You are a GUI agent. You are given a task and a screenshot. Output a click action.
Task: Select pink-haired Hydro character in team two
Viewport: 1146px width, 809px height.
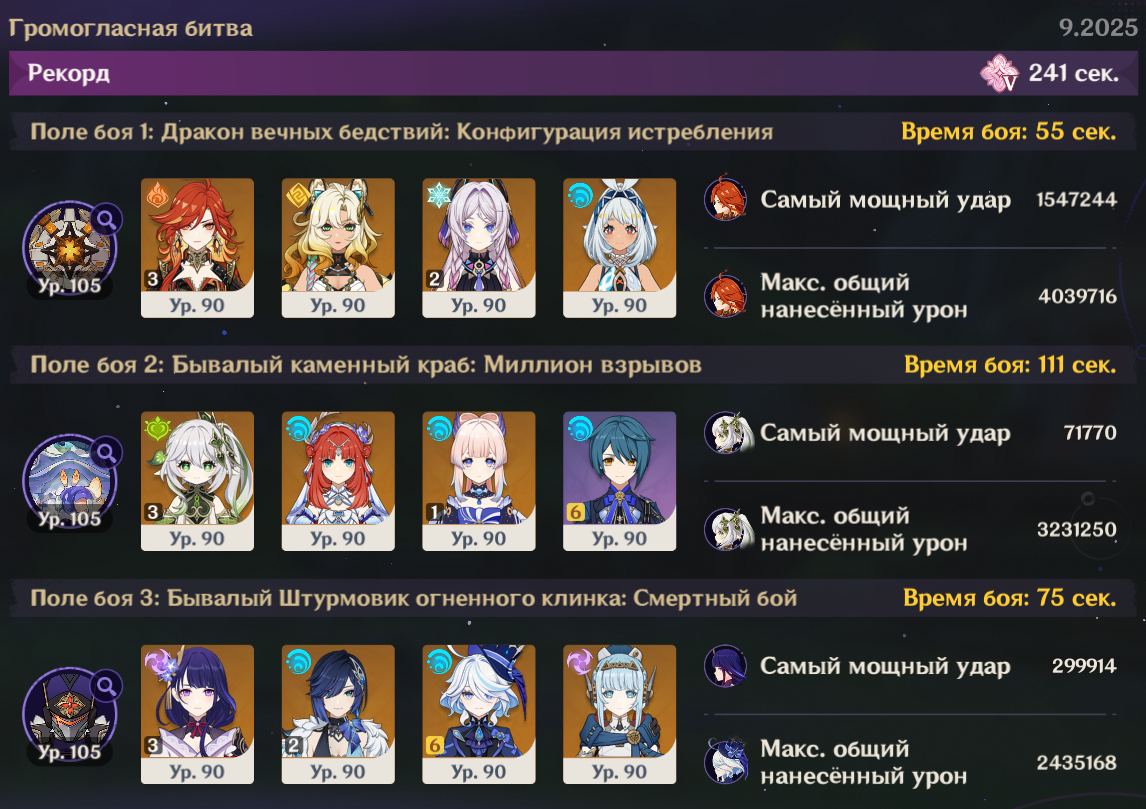click(x=479, y=481)
